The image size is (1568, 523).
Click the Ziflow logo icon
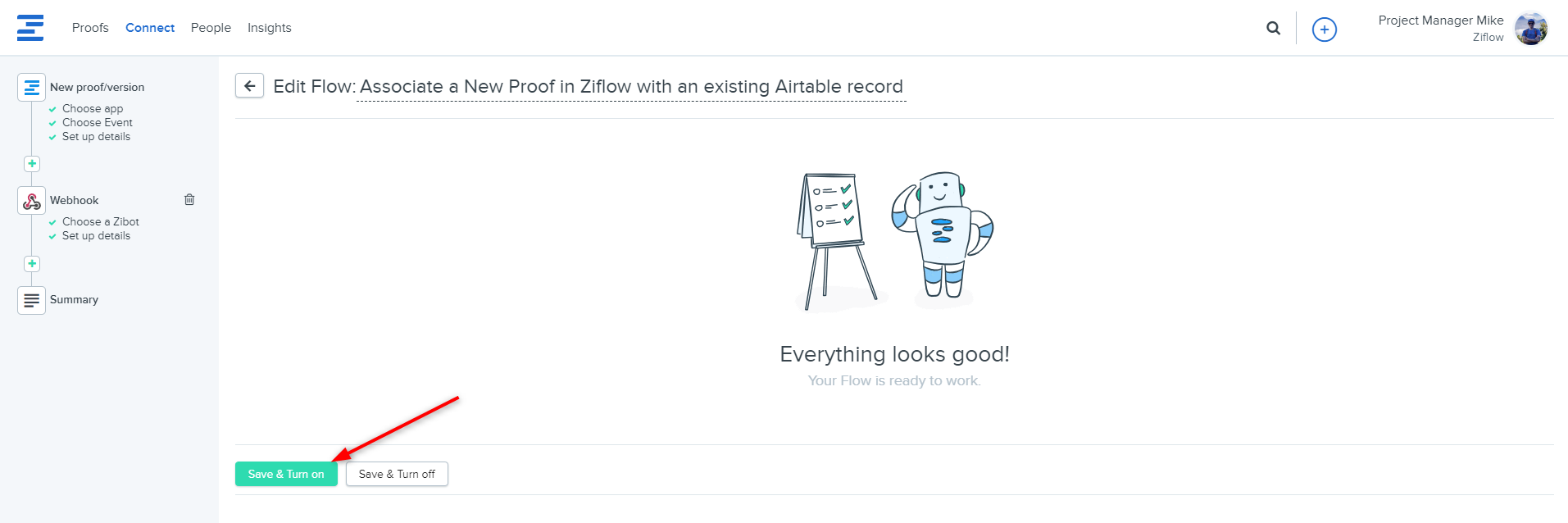[30, 28]
